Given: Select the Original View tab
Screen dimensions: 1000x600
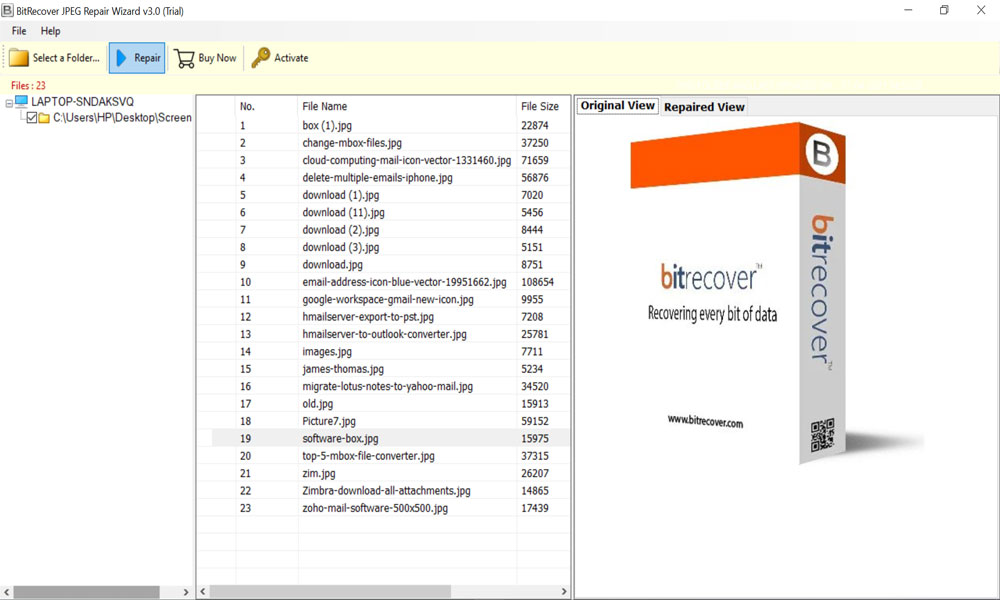Looking at the screenshot, I should tap(617, 106).
